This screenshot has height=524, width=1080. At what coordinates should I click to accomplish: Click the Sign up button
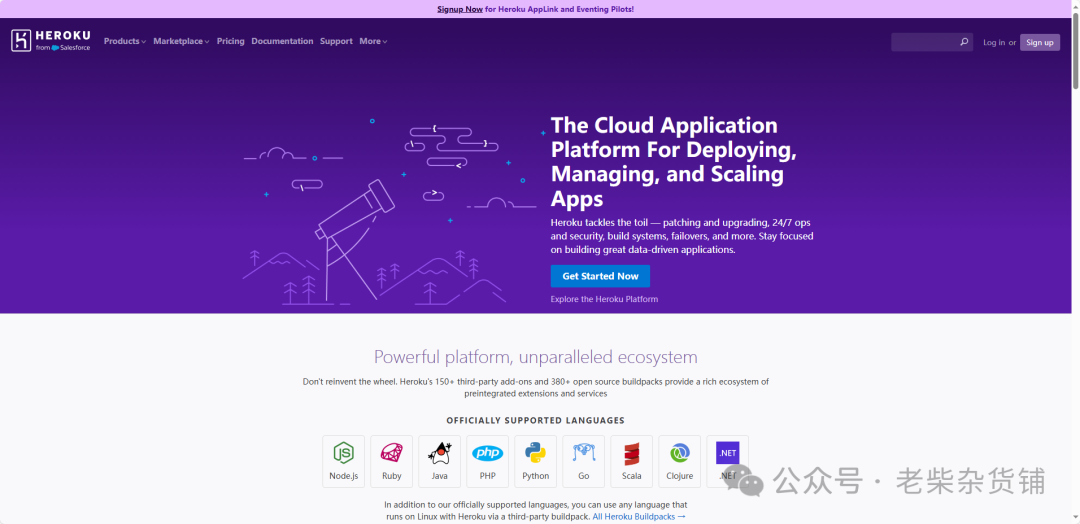click(x=1039, y=42)
